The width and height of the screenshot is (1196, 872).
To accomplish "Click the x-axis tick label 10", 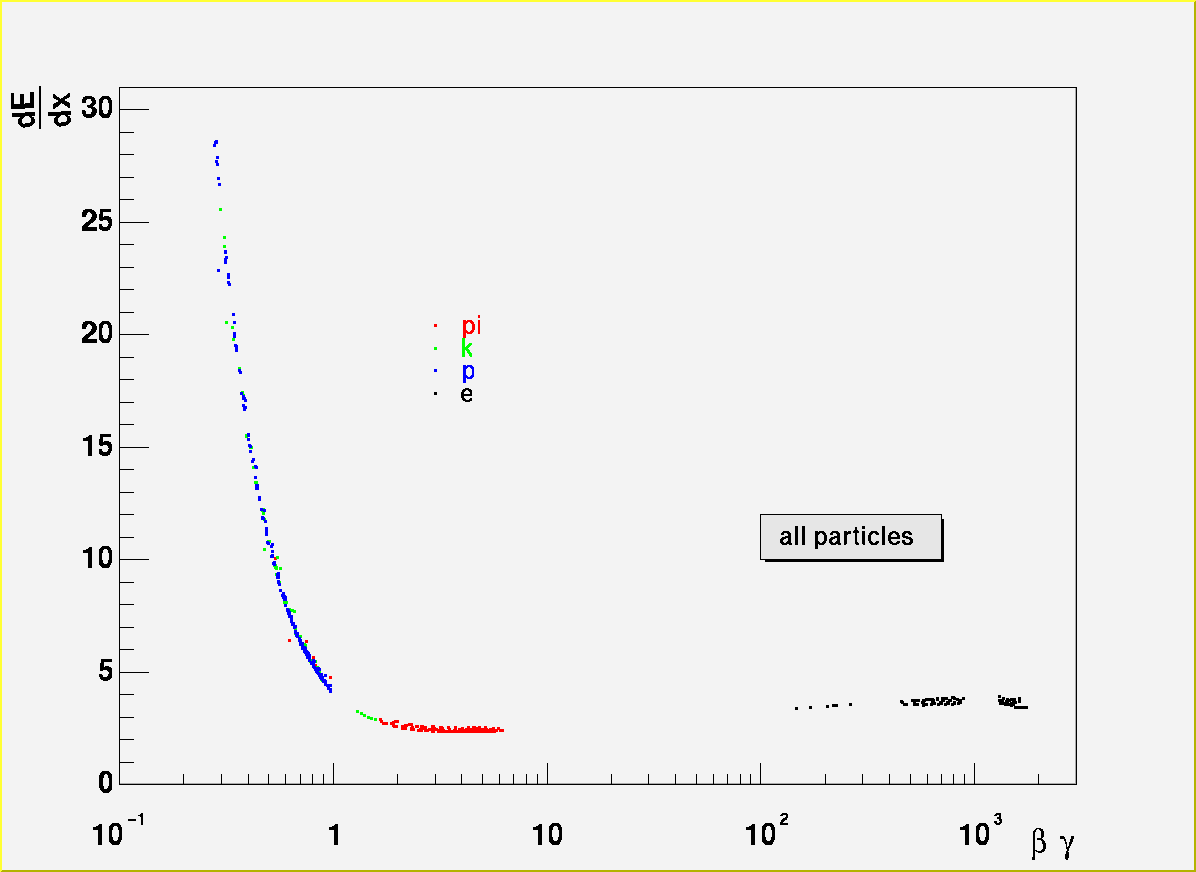I will tap(547, 835).
